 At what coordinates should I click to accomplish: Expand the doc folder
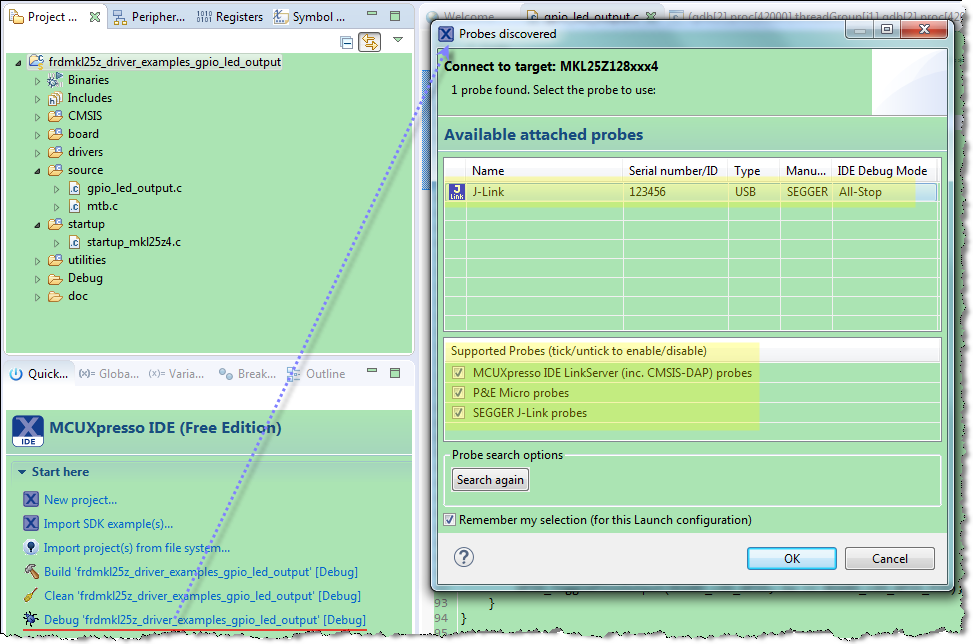tap(37, 297)
